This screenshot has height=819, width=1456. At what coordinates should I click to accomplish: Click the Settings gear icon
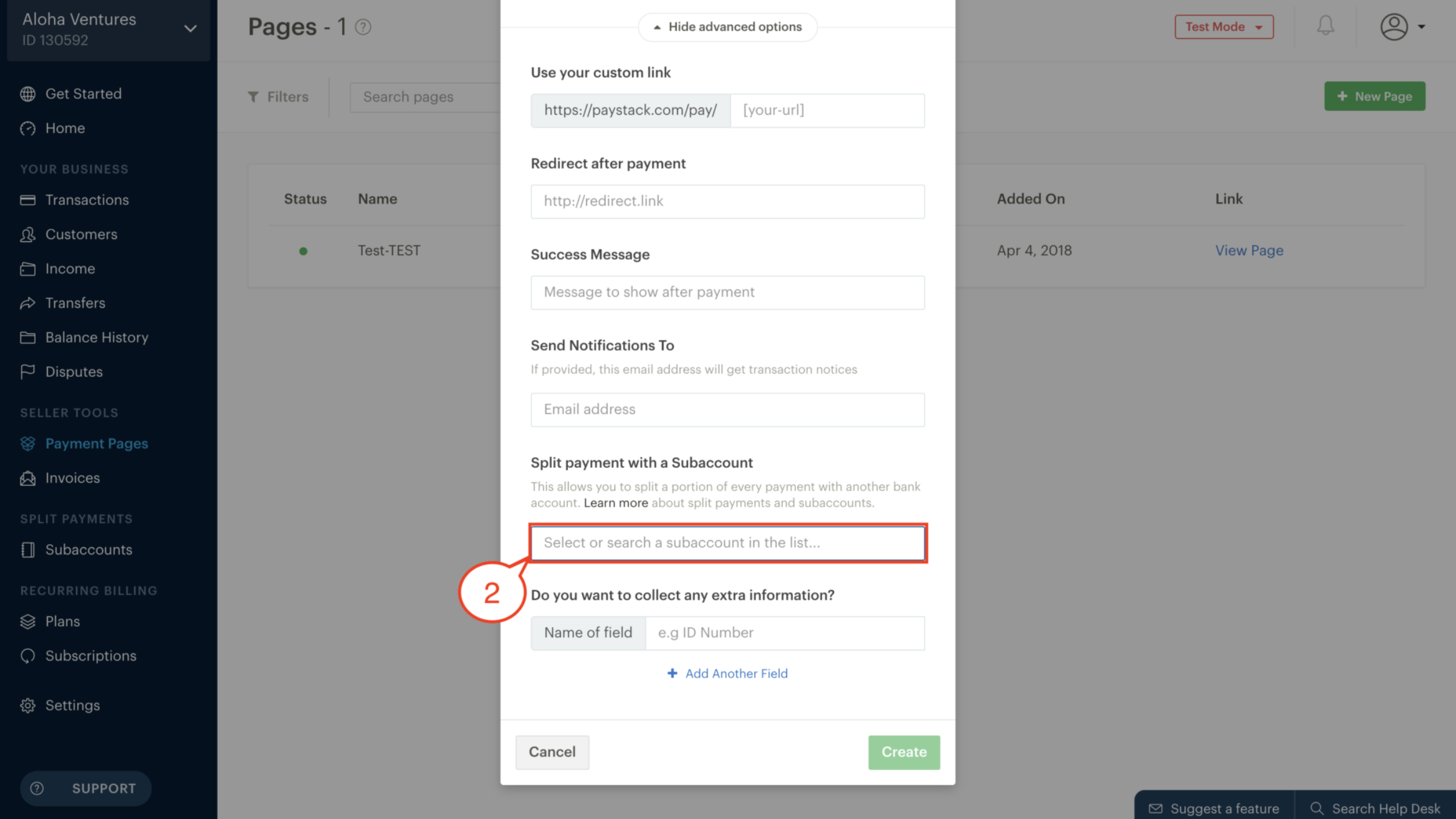point(28,705)
